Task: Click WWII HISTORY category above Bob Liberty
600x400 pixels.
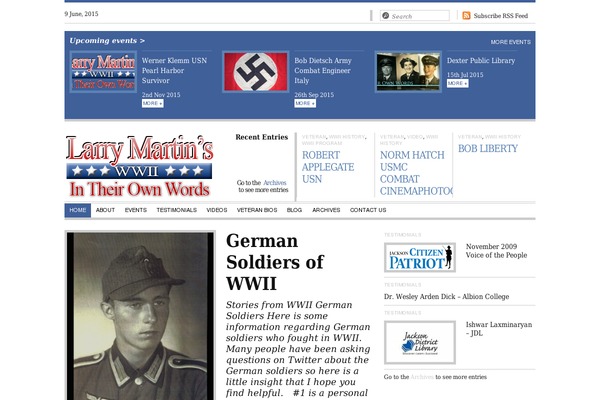Action: (503, 137)
